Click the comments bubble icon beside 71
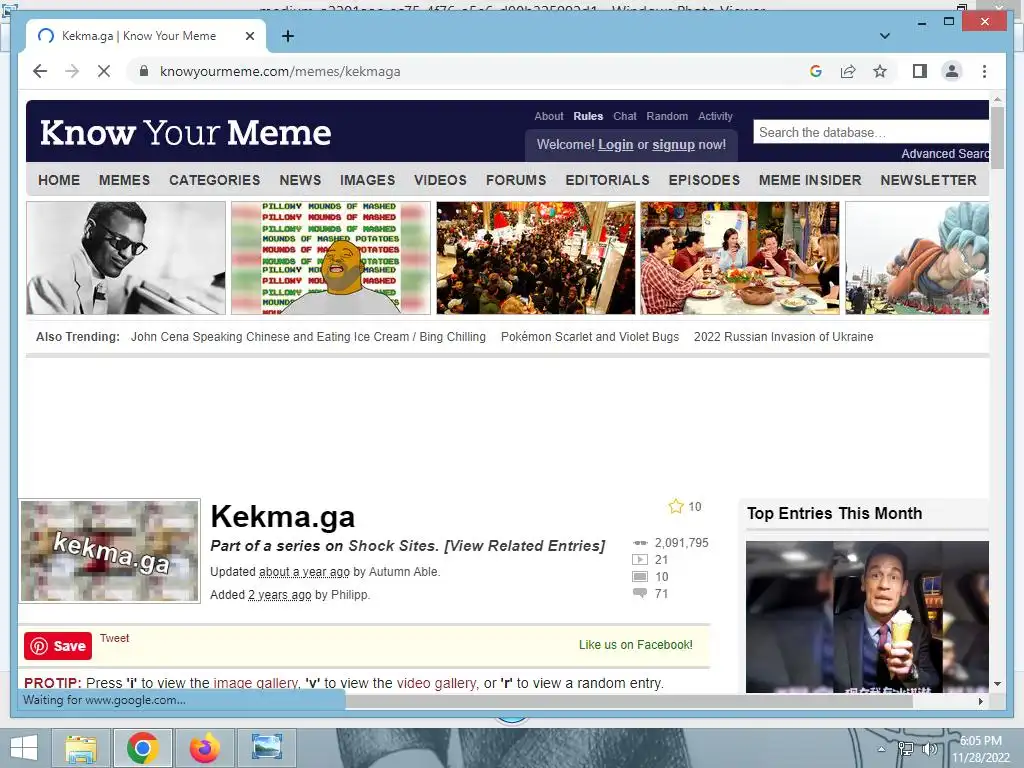This screenshot has height=768, width=1024. coord(640,594)
